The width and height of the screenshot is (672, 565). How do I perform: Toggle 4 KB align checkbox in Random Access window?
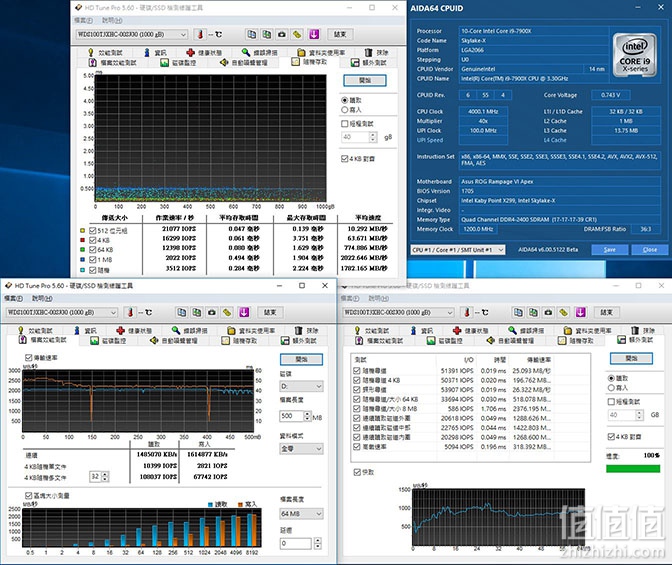[344, 159]
